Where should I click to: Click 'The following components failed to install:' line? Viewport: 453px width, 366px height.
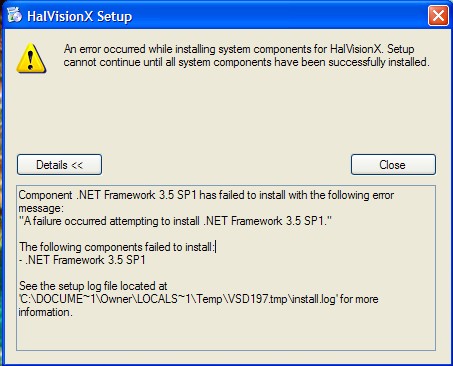(x=117, y=247)
